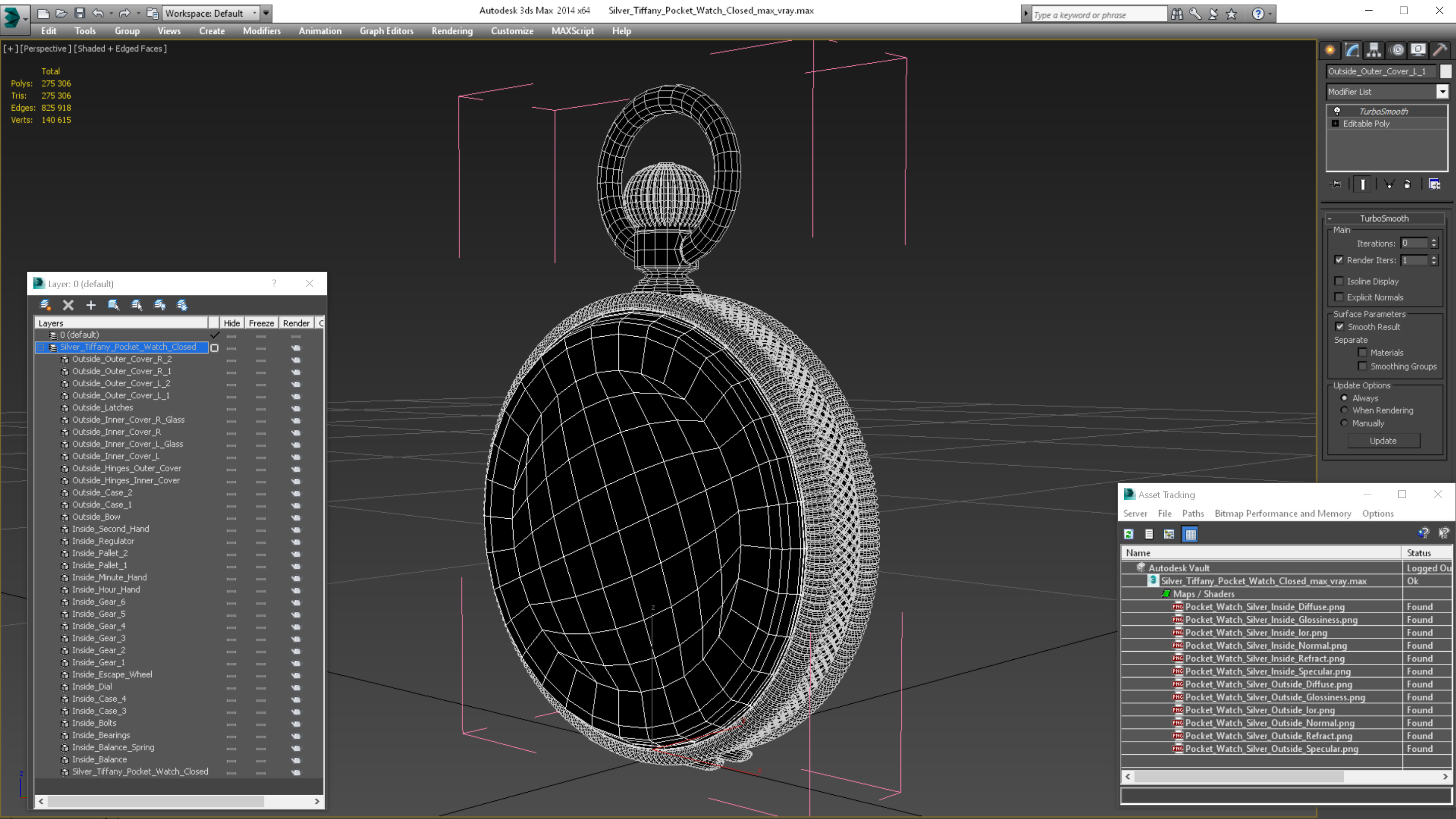Click the Perspective viewport label
The image size is (1456, 819).
45,49
